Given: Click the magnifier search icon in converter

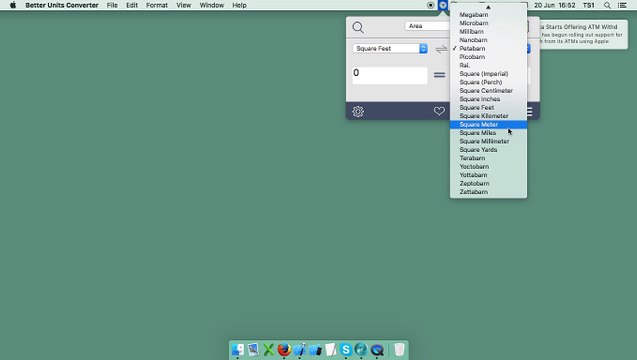Looking at the screenshot, I should [x=358, y=27].
